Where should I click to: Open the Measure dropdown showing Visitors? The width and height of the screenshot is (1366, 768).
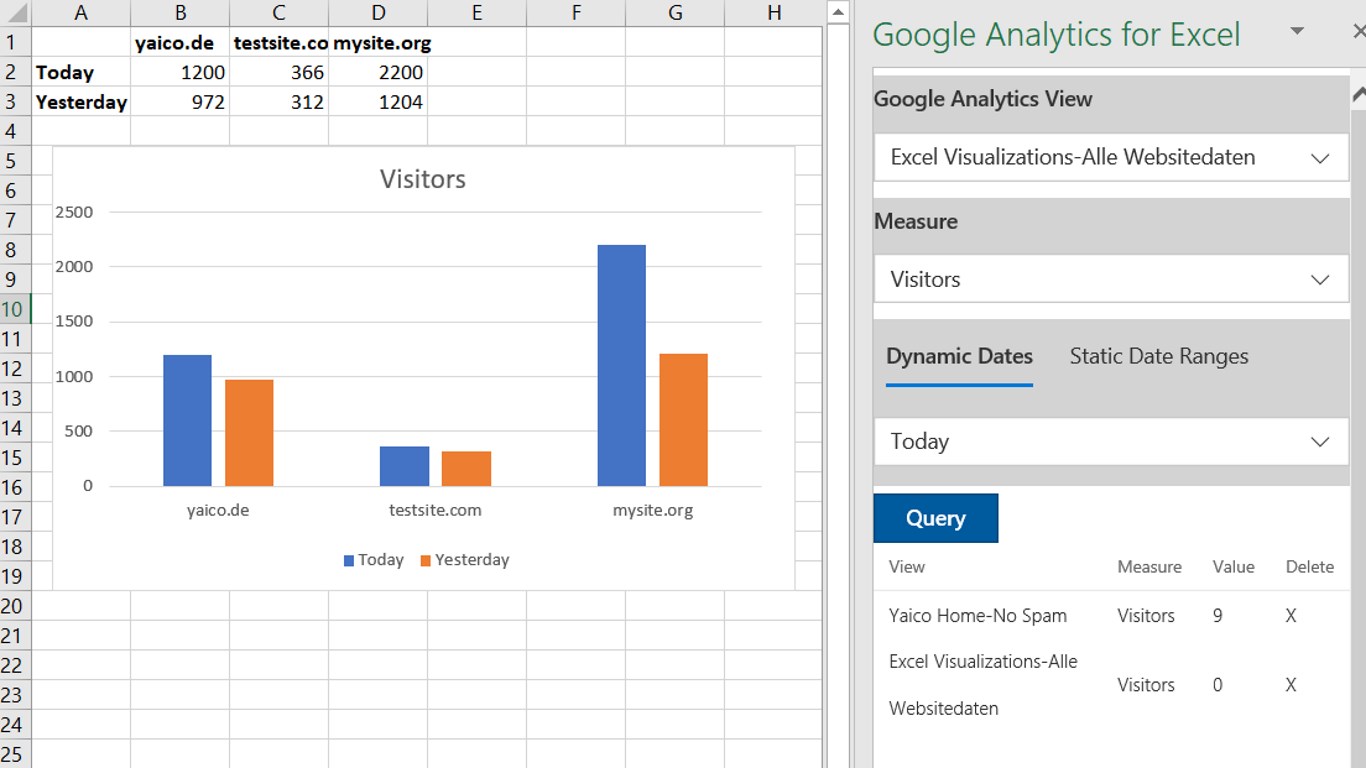(1111, 279)
